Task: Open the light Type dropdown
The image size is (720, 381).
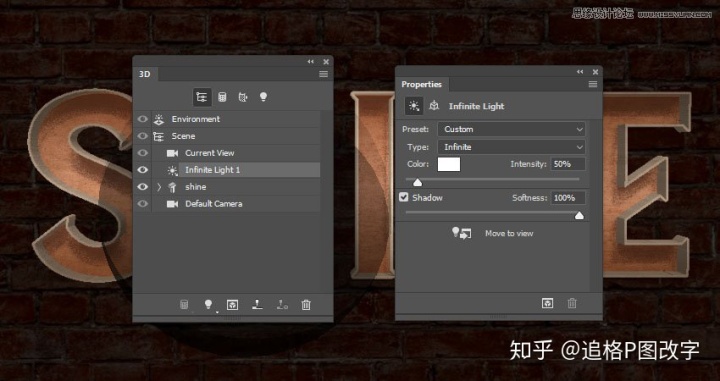Action: (512, 147)
